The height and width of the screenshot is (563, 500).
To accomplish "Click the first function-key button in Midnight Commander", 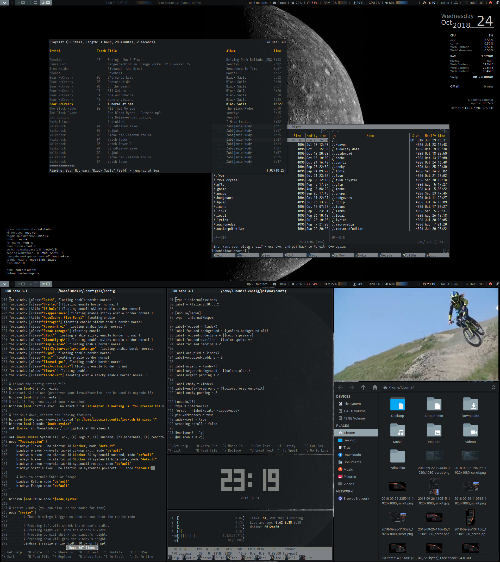I will point(225,255).
